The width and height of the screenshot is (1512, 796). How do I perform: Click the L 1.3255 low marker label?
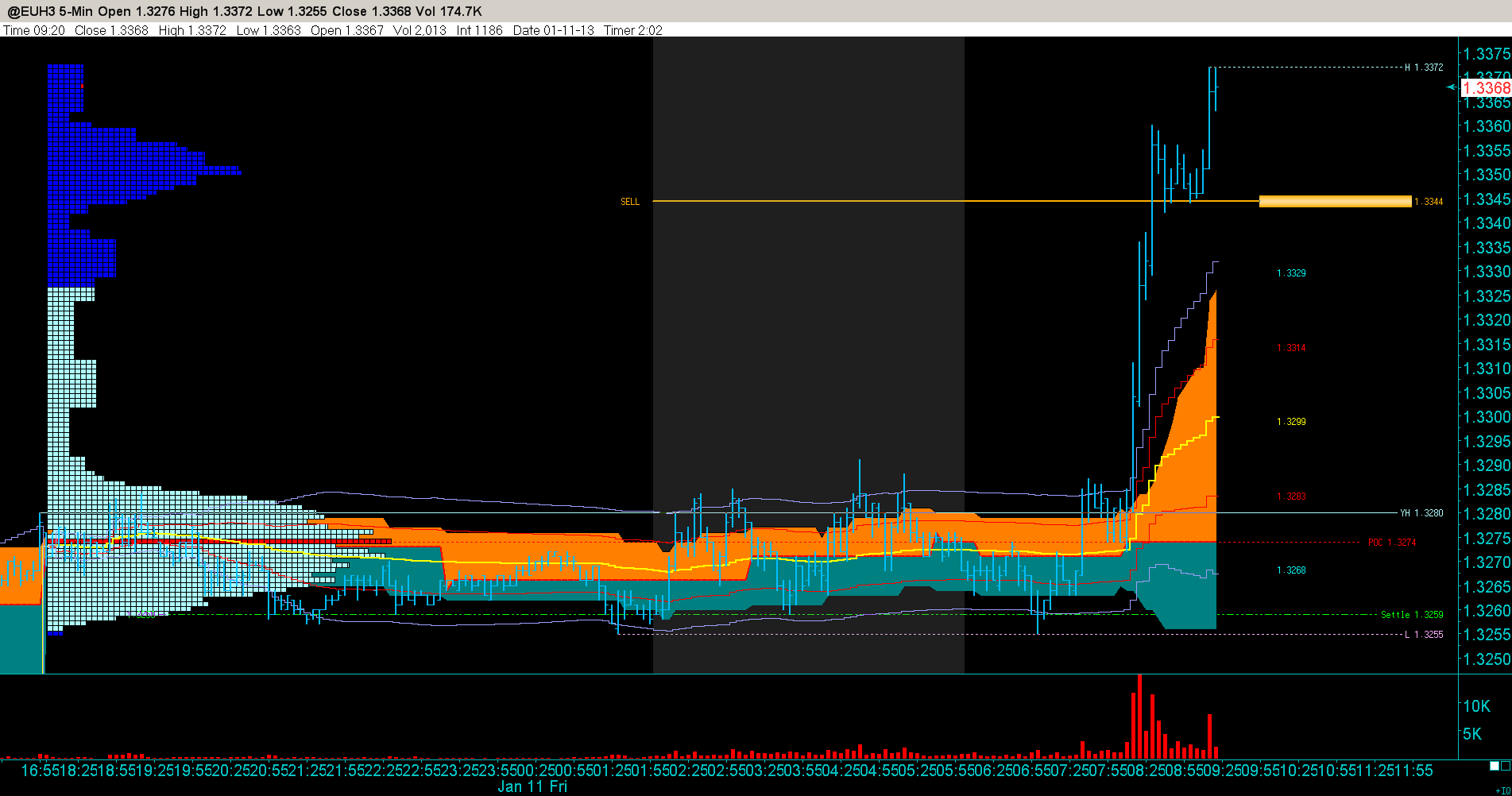tap(1425, 634)
